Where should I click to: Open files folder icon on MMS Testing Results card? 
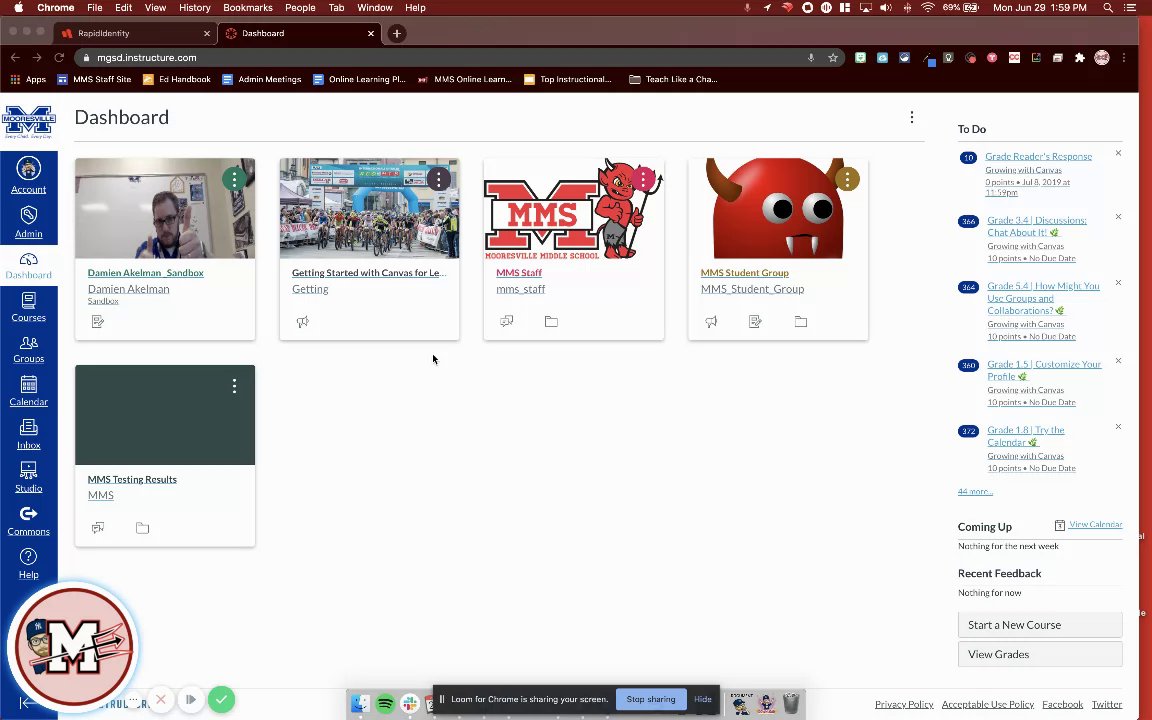143,528
